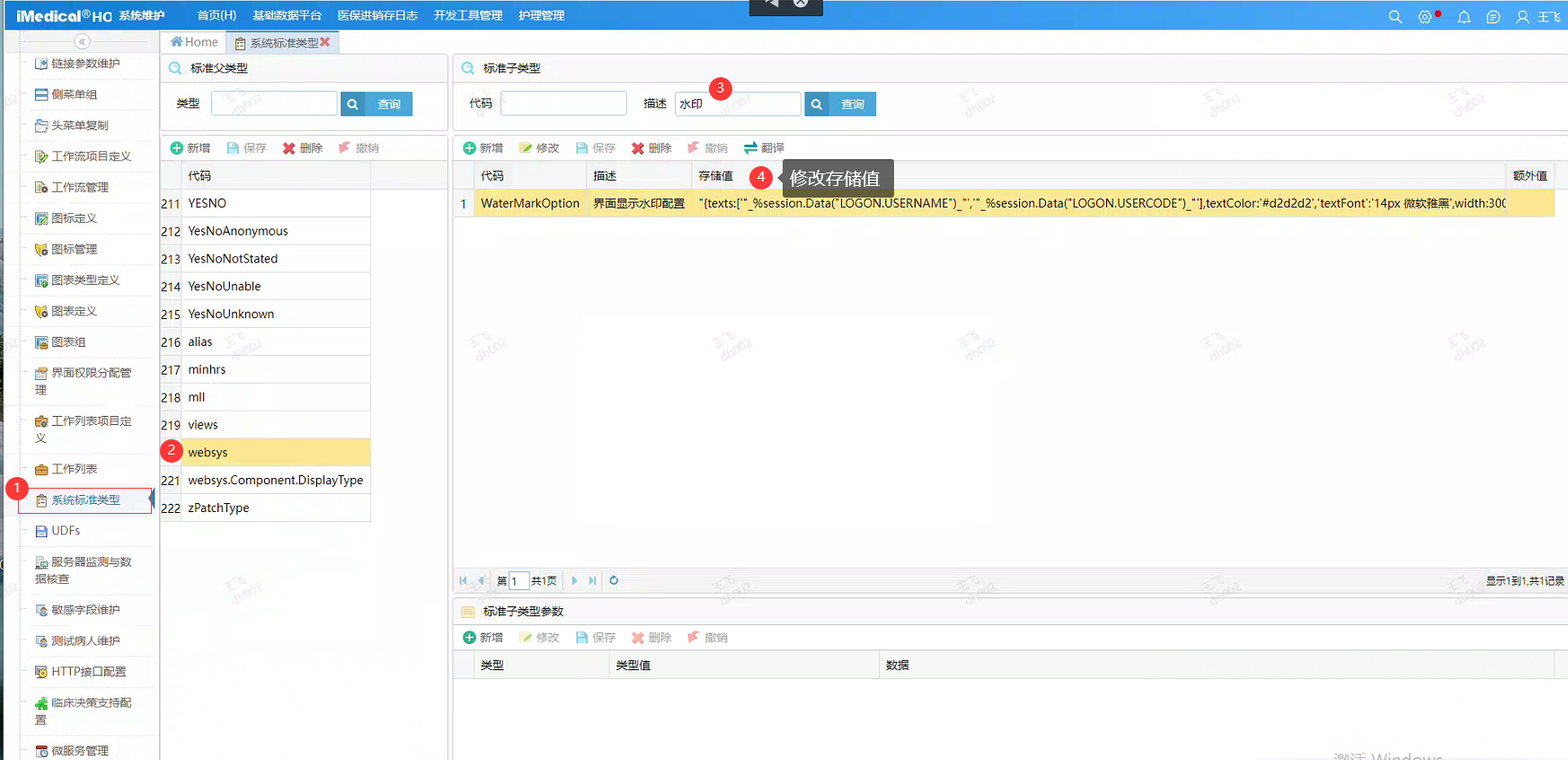This screenshot has height=760, width=1568.
Task: Switch to the Home tab
Action: click(x=194, y=42)
